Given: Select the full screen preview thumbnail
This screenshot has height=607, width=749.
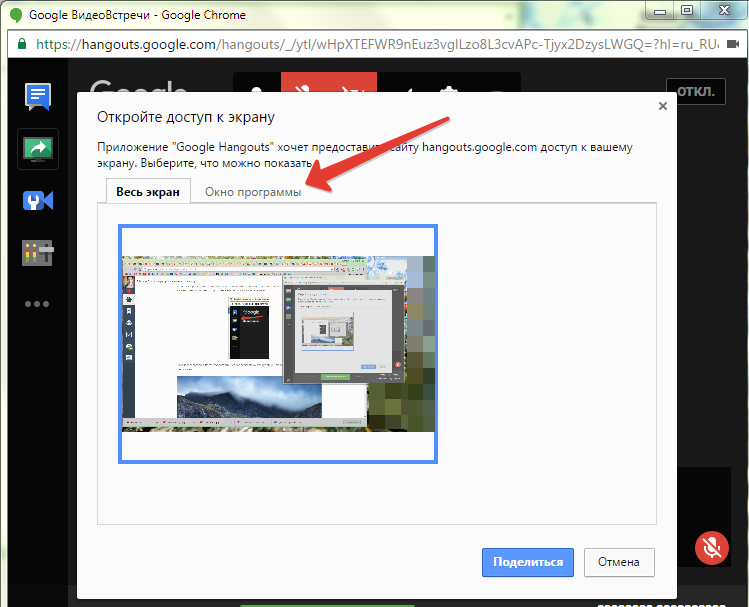Looking at the screenshot, I should click(x=278, y=344).
